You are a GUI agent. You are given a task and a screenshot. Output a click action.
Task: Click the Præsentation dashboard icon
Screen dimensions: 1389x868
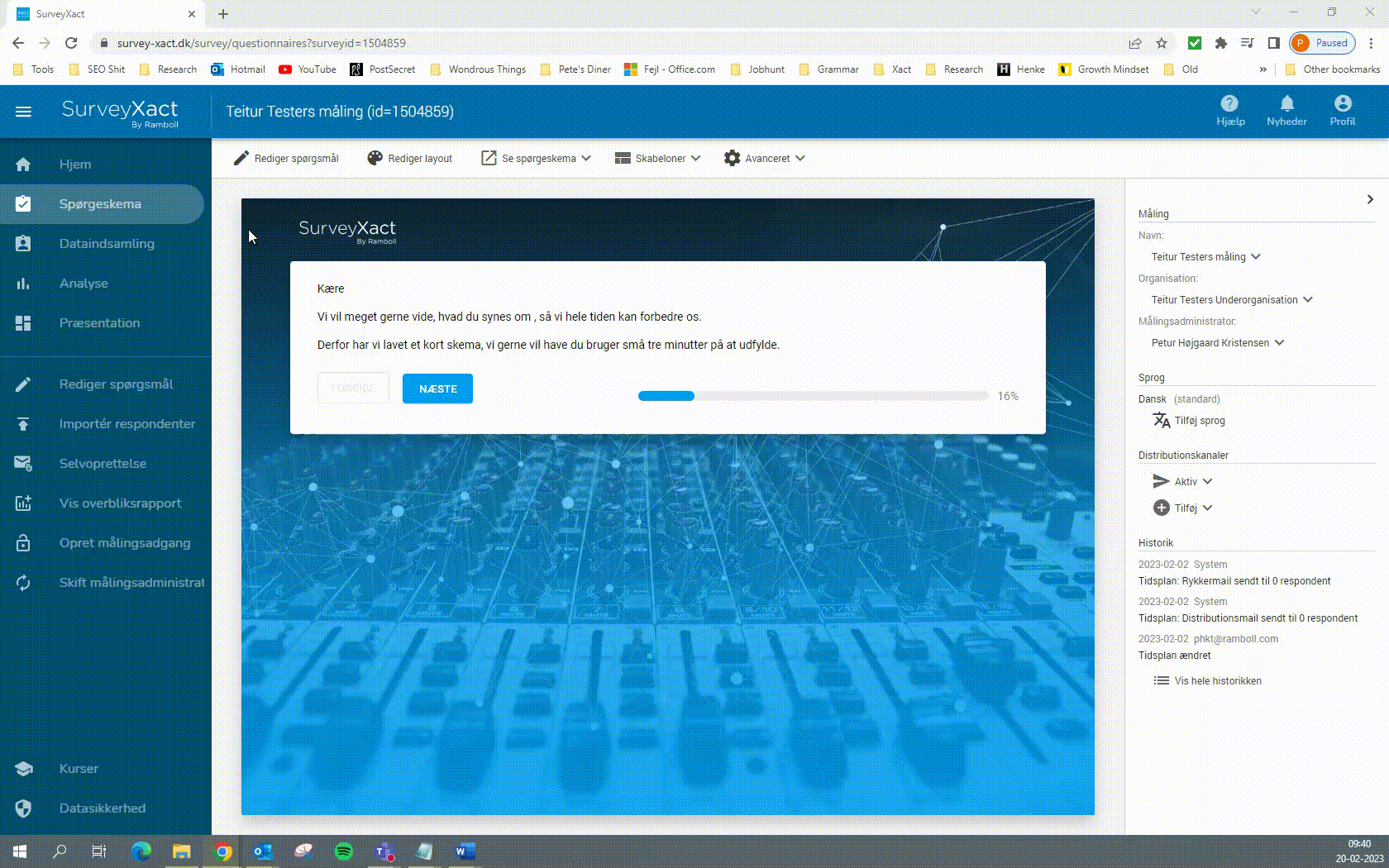tap(23, 323)
